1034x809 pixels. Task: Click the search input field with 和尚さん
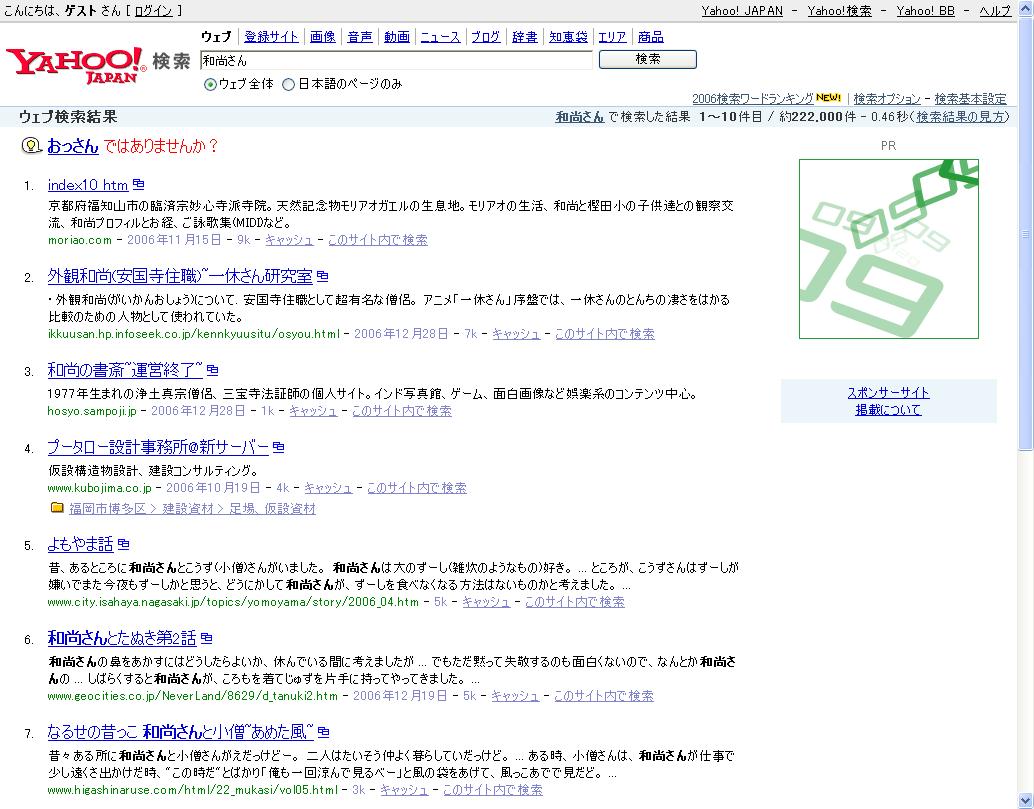[x=396, y=60]
